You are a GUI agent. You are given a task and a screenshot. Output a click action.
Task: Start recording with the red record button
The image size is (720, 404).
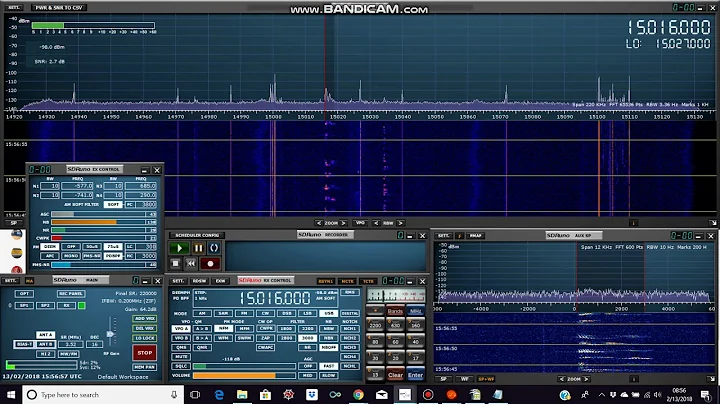click(x=210, y=264)
